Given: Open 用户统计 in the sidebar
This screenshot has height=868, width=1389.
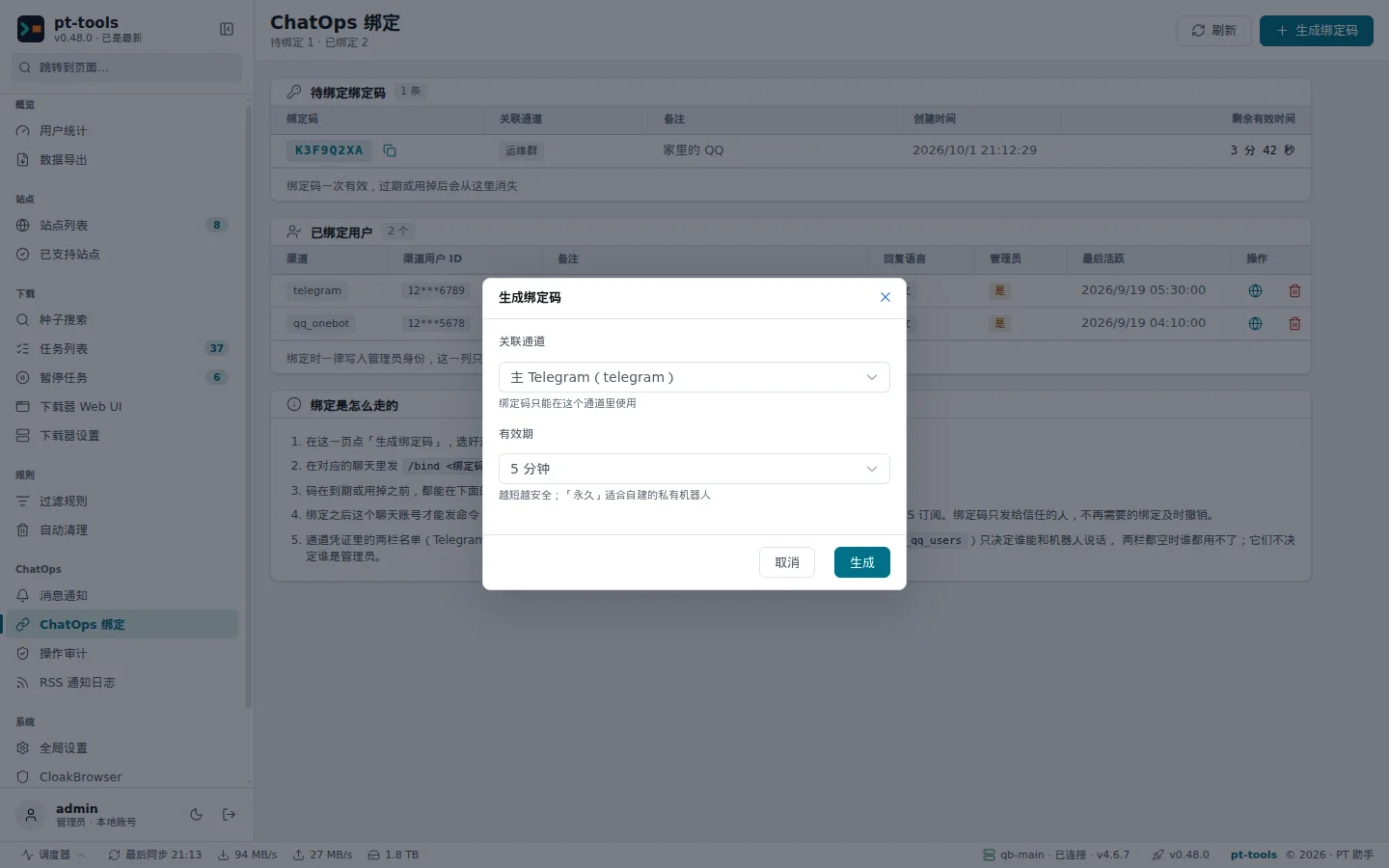Looking at the screenshot, I should (122, 131).
